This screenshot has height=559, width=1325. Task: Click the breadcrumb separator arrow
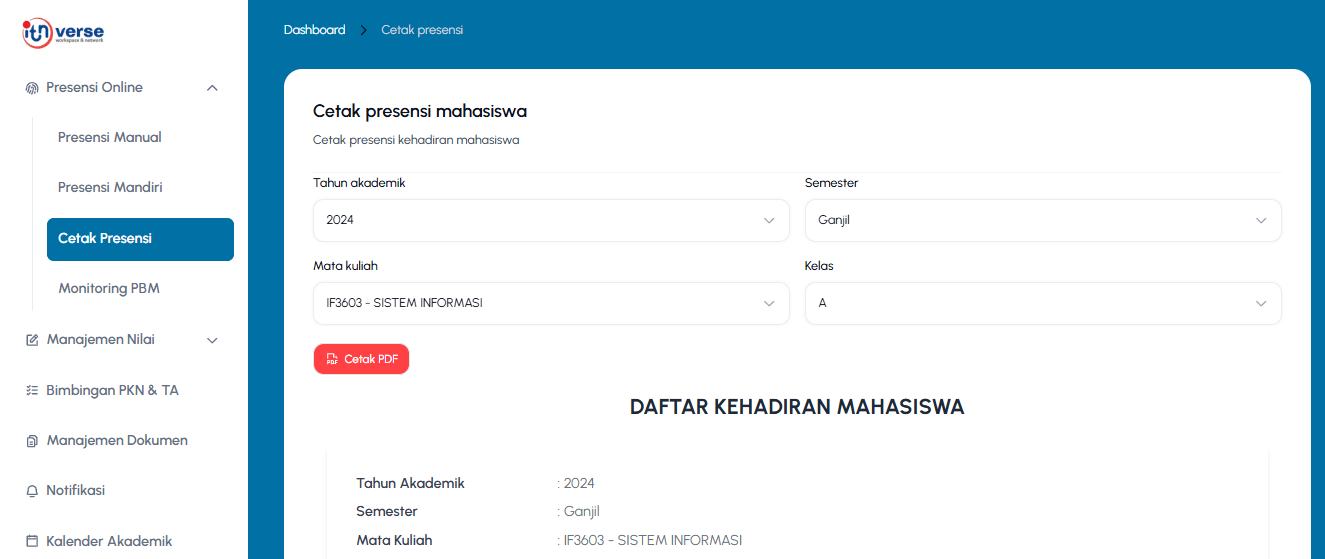point(364,30)
